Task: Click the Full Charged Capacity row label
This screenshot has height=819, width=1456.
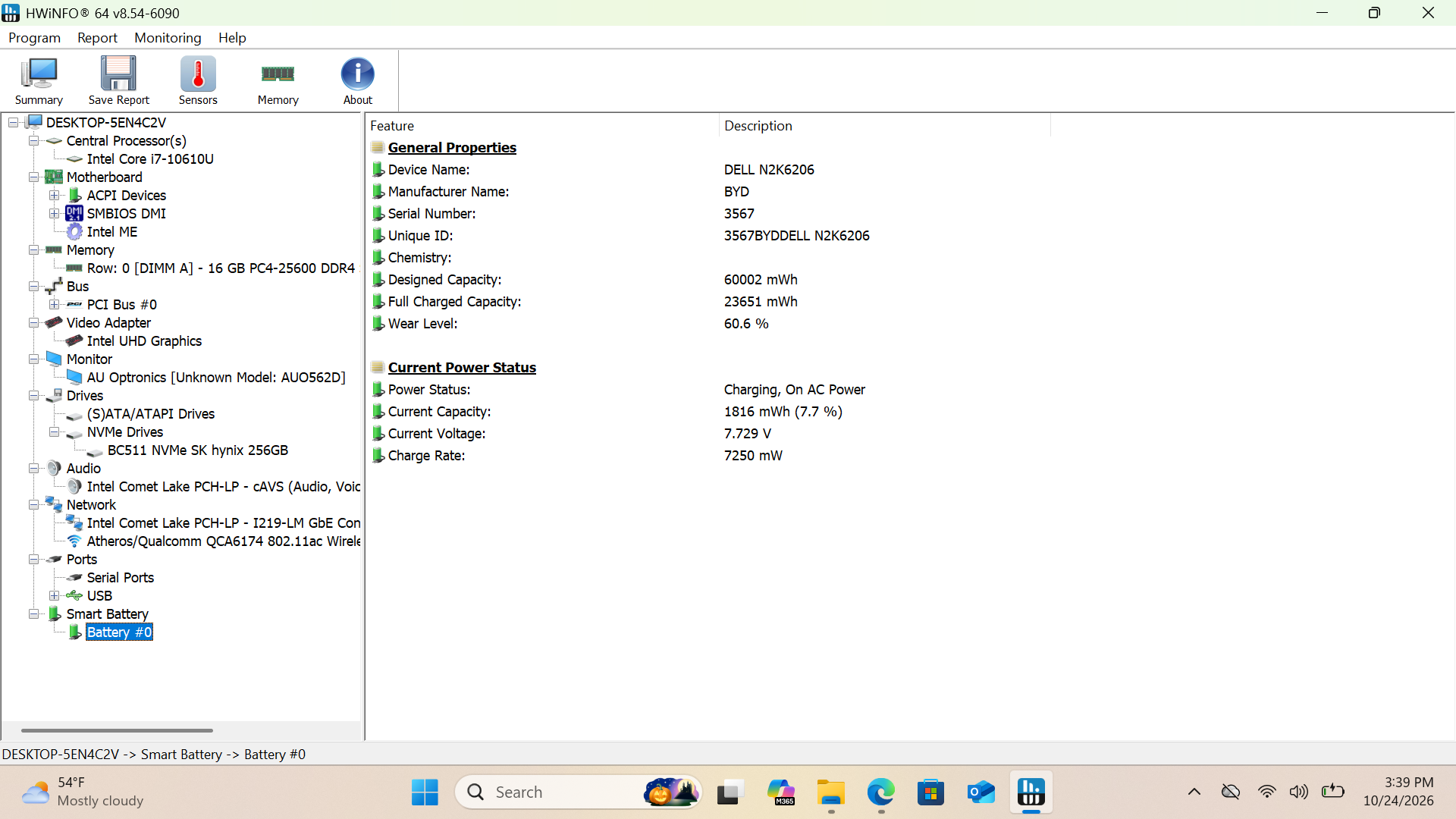Action: 454,302
